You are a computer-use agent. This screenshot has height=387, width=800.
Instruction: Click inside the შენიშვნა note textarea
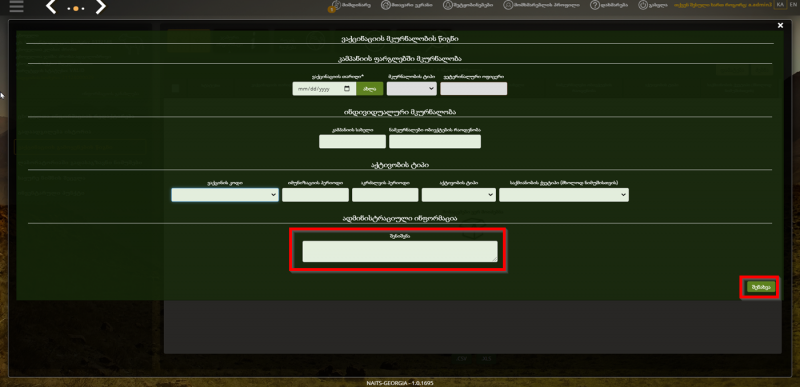(x=400, y=251)
